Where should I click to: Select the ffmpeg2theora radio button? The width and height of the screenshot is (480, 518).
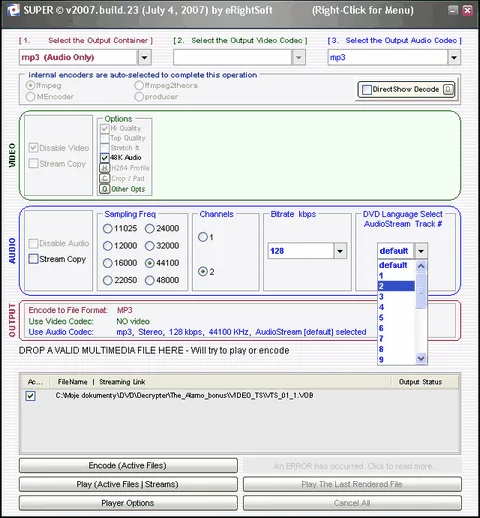tap(139, 85)
